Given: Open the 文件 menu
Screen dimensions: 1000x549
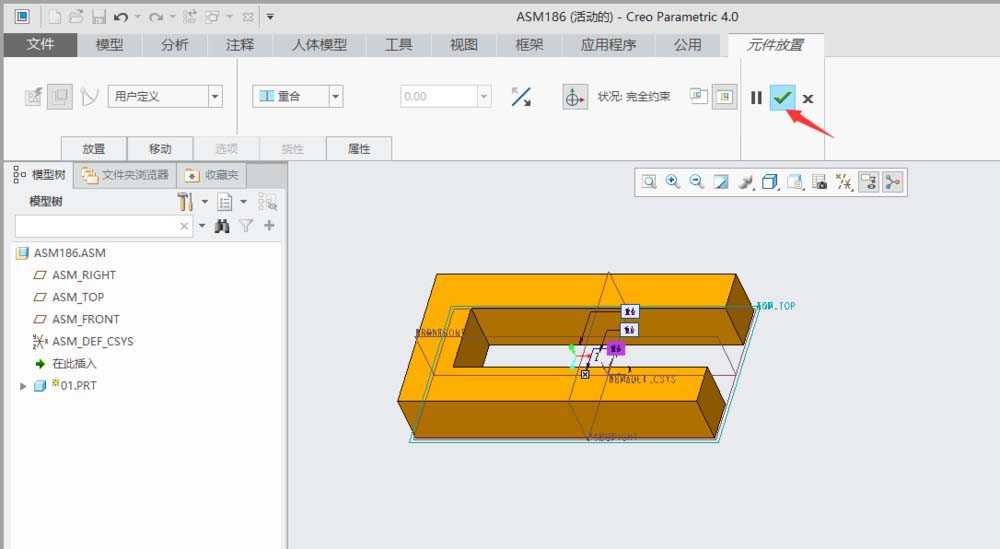Looking at the screenshot, I should pos(40,45).
